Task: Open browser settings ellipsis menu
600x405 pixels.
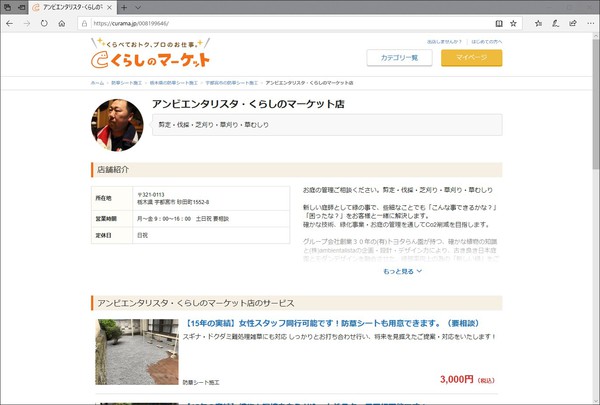Action: [590, 23]
